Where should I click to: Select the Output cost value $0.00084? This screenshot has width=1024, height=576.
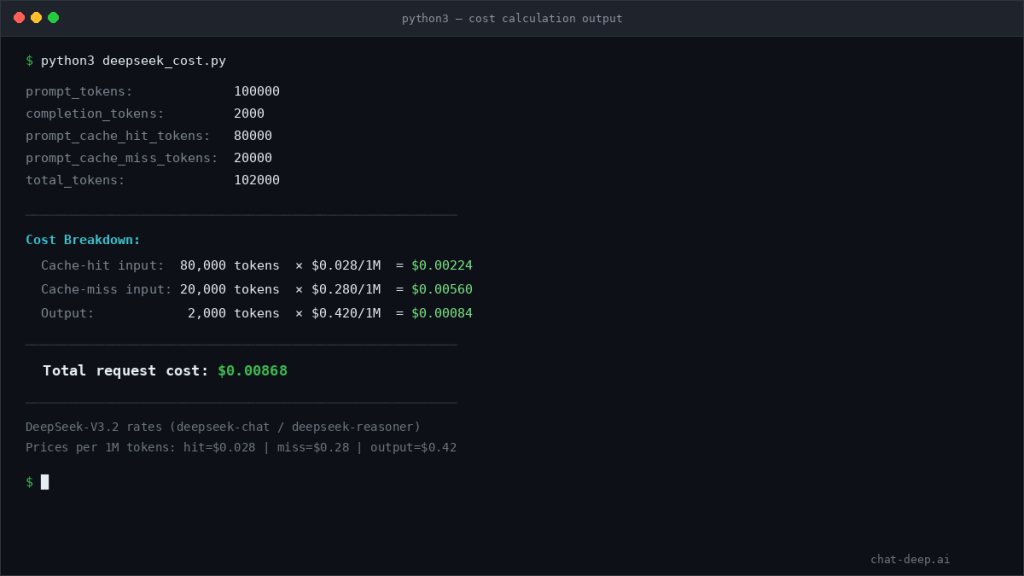[x=445, y=313]
